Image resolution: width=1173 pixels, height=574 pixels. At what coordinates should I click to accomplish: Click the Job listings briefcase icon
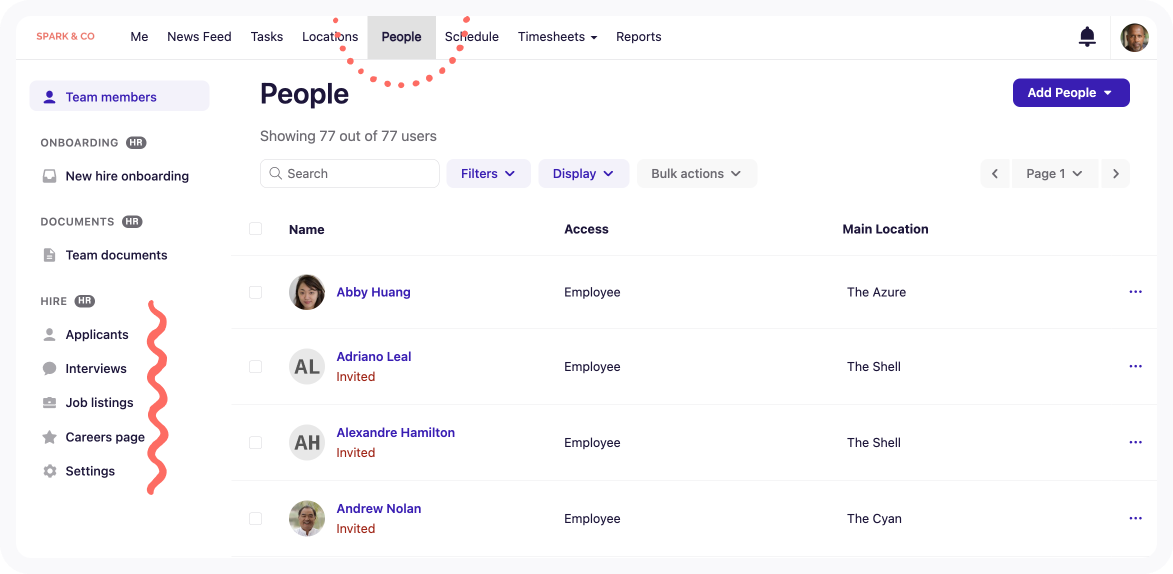coord(49,403)
